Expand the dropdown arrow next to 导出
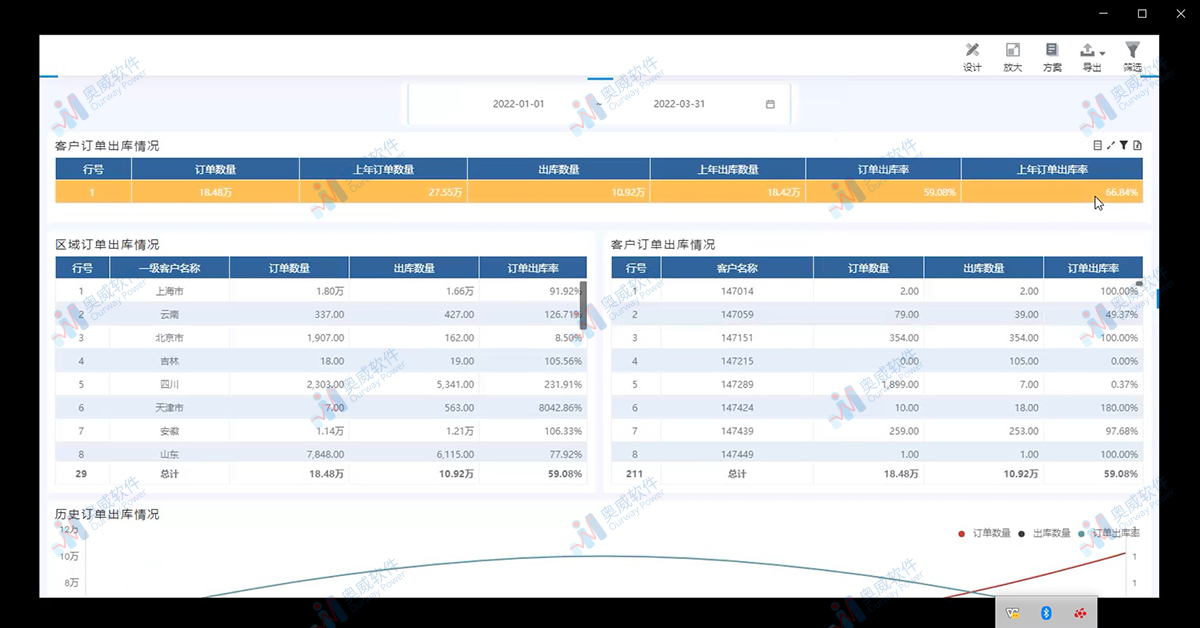Screen dimensions: 1200x628 coord(1101,55)
